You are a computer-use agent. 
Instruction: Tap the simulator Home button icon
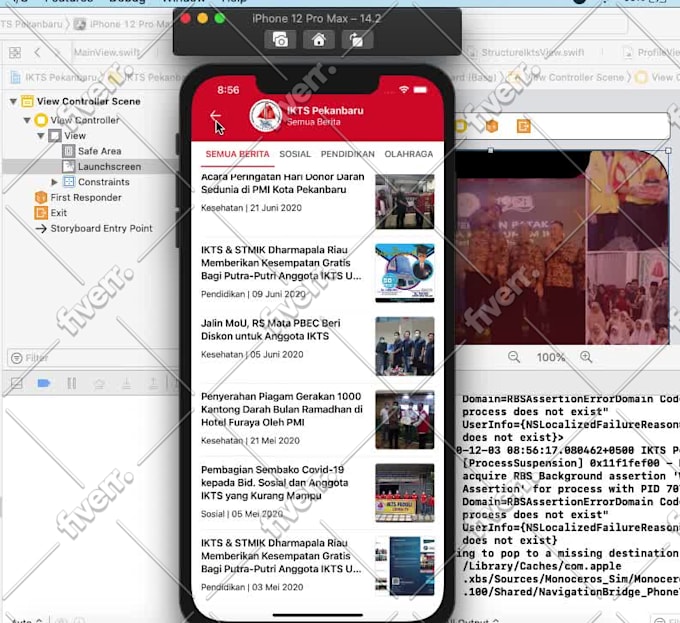[318, 40]
